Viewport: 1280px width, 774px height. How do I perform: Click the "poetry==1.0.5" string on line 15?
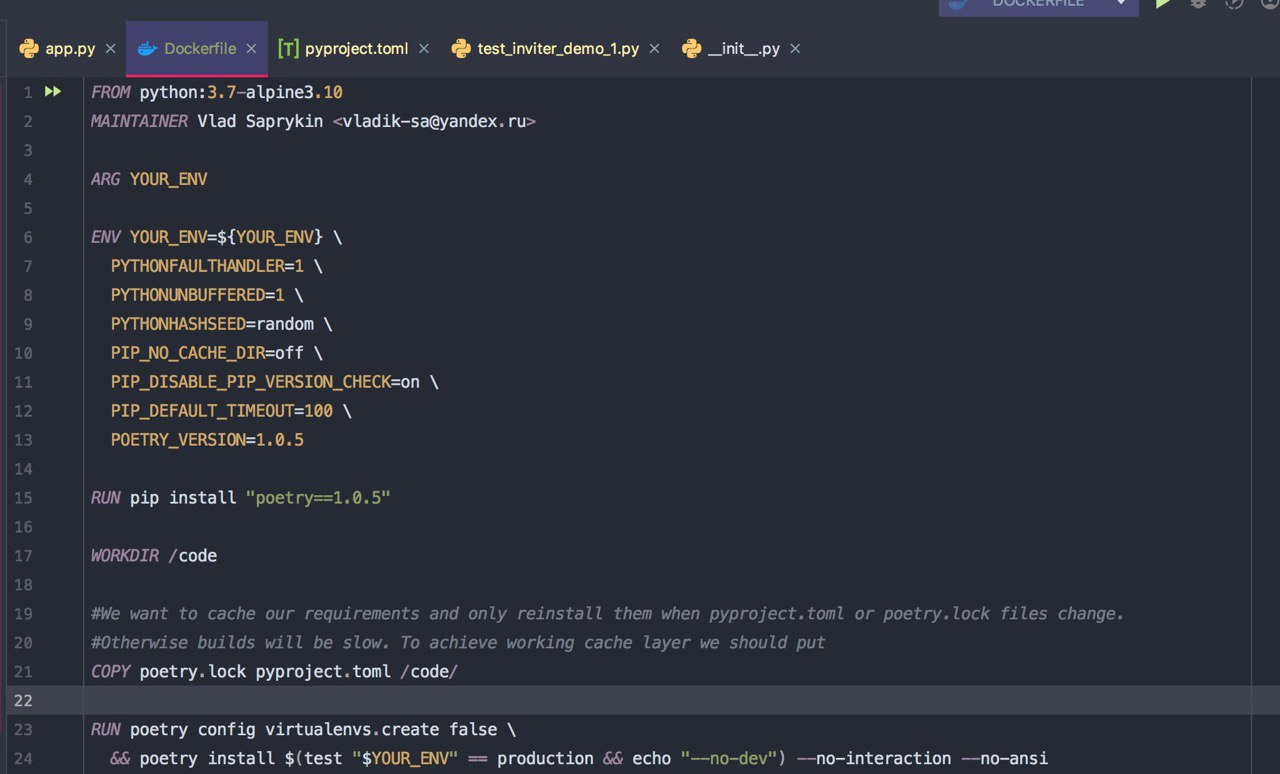(318, 497)
